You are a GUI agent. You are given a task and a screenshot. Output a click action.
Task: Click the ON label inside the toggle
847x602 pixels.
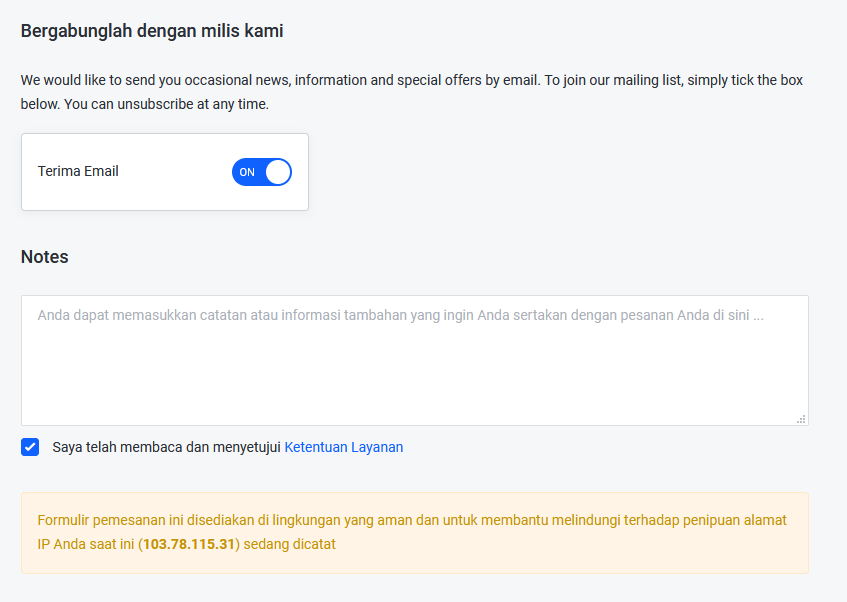tap(247, 172)
